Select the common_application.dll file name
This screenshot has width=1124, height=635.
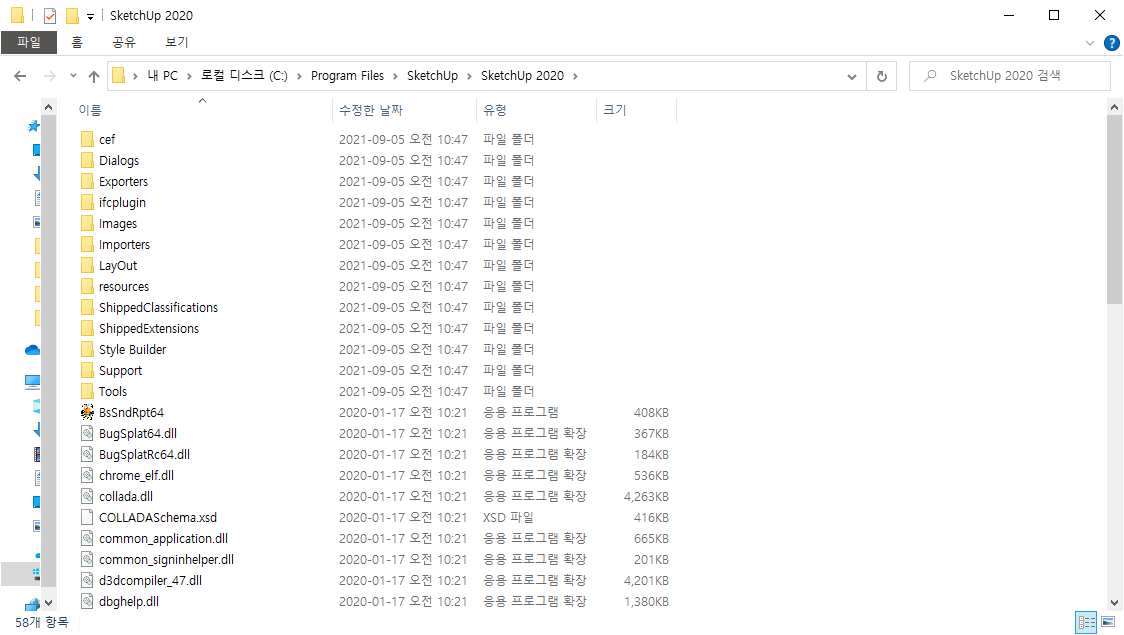pyautogui.click(x=163, y=538)
